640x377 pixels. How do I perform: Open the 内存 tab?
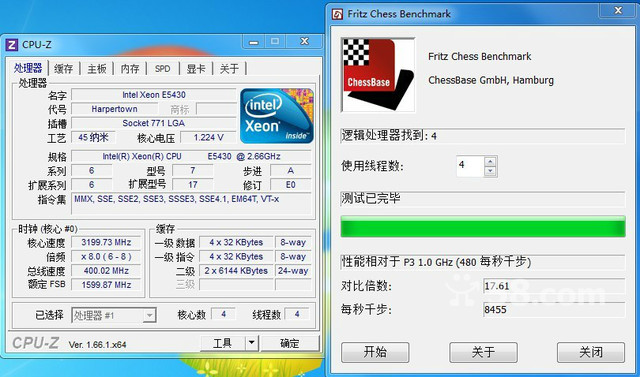tap(130, 68)
